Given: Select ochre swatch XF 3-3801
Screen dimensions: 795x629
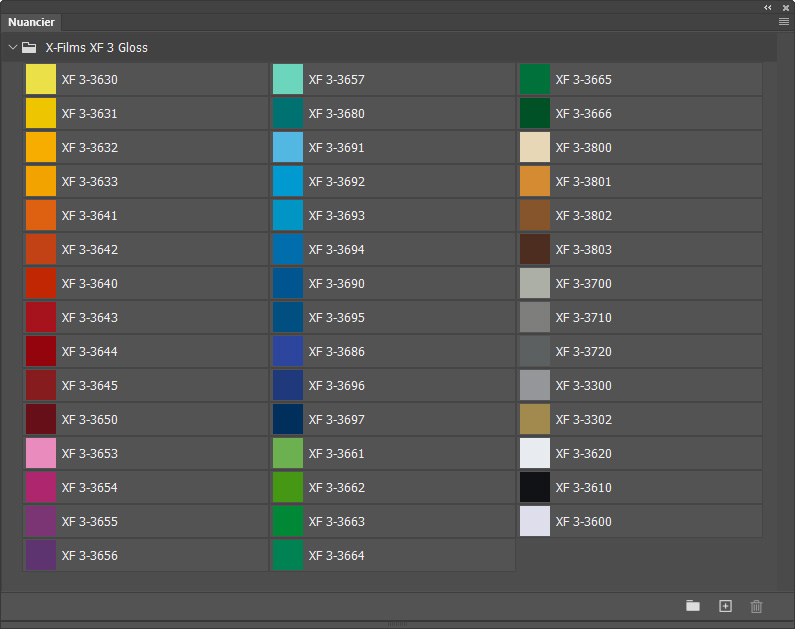Looking at the screenshot, I should pos(535,181).
